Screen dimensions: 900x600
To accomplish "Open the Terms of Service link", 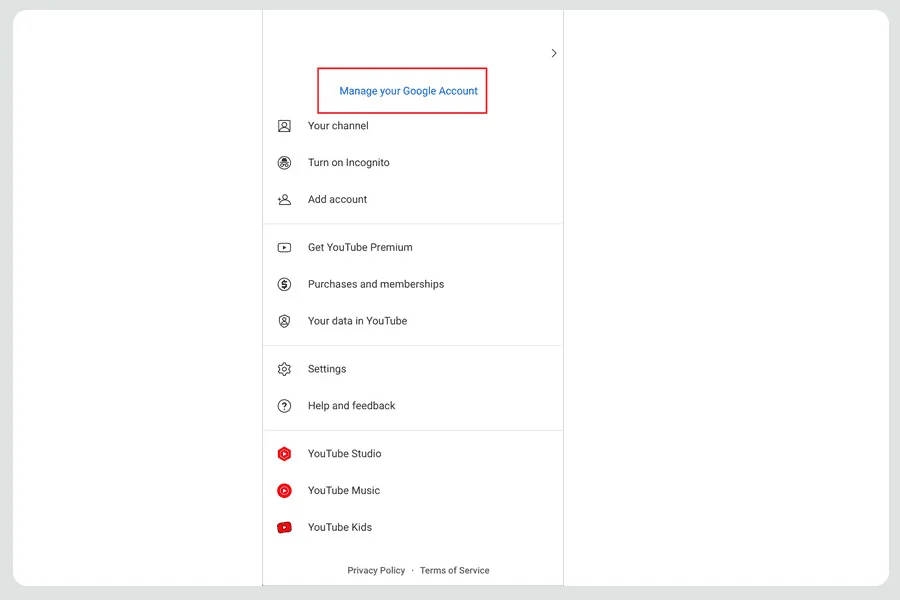I will pyautogui.click(x=455, y=570).
